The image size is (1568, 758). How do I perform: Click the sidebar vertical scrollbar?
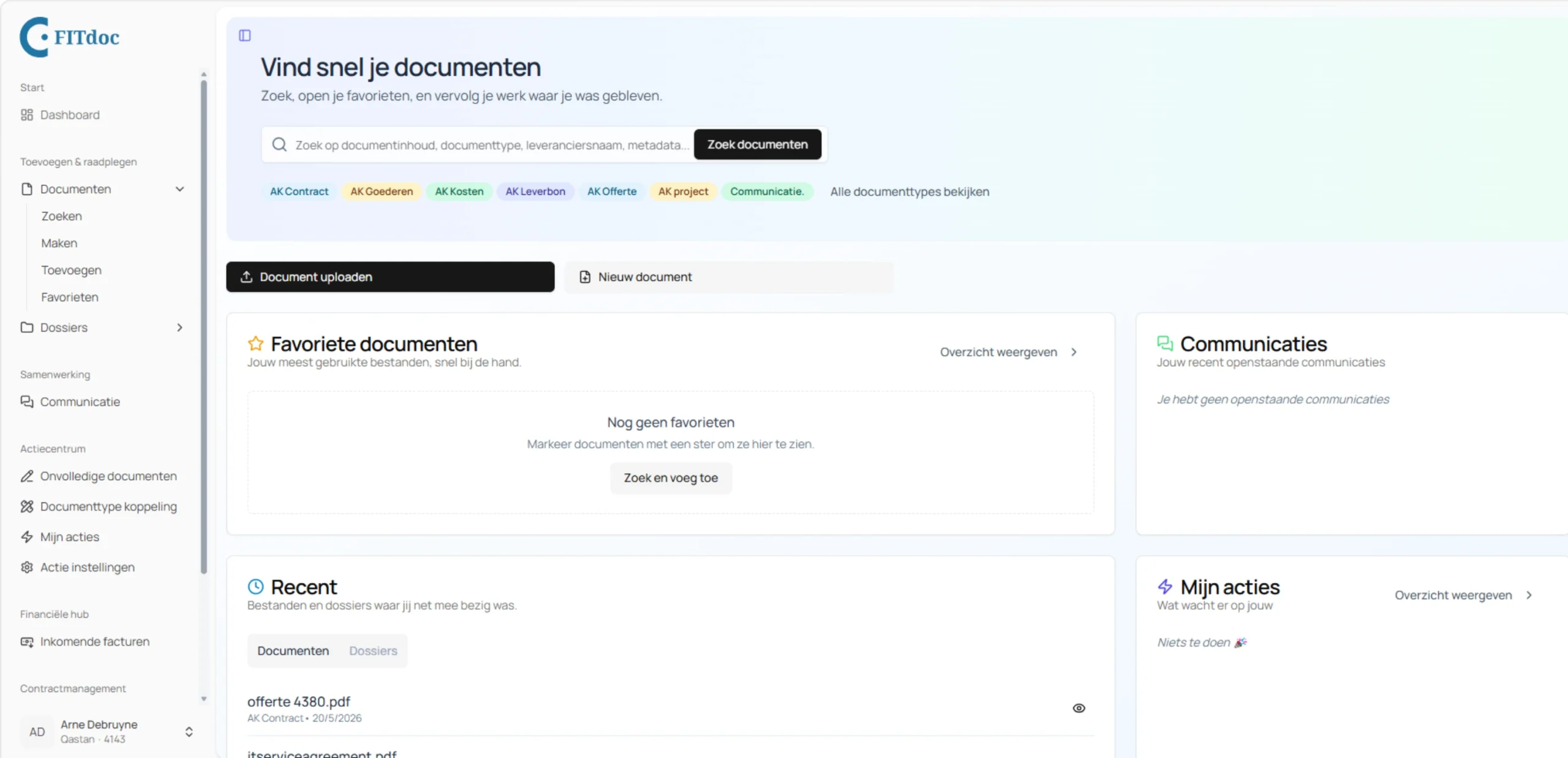point(204,327)
